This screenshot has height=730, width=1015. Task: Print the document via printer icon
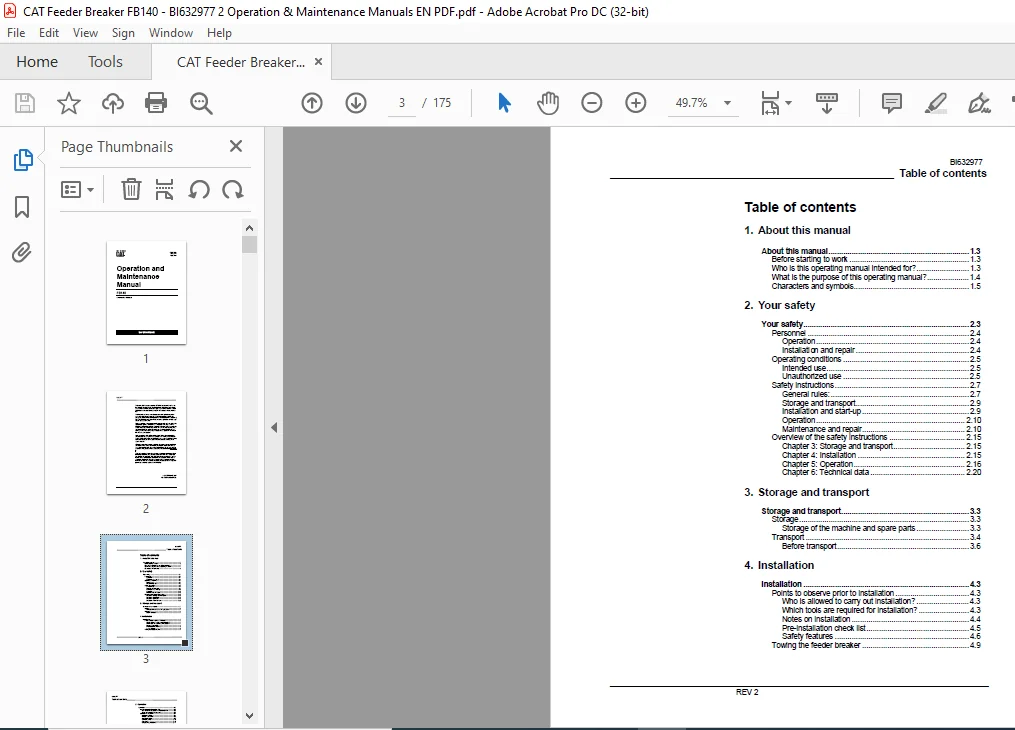point(156,103)
